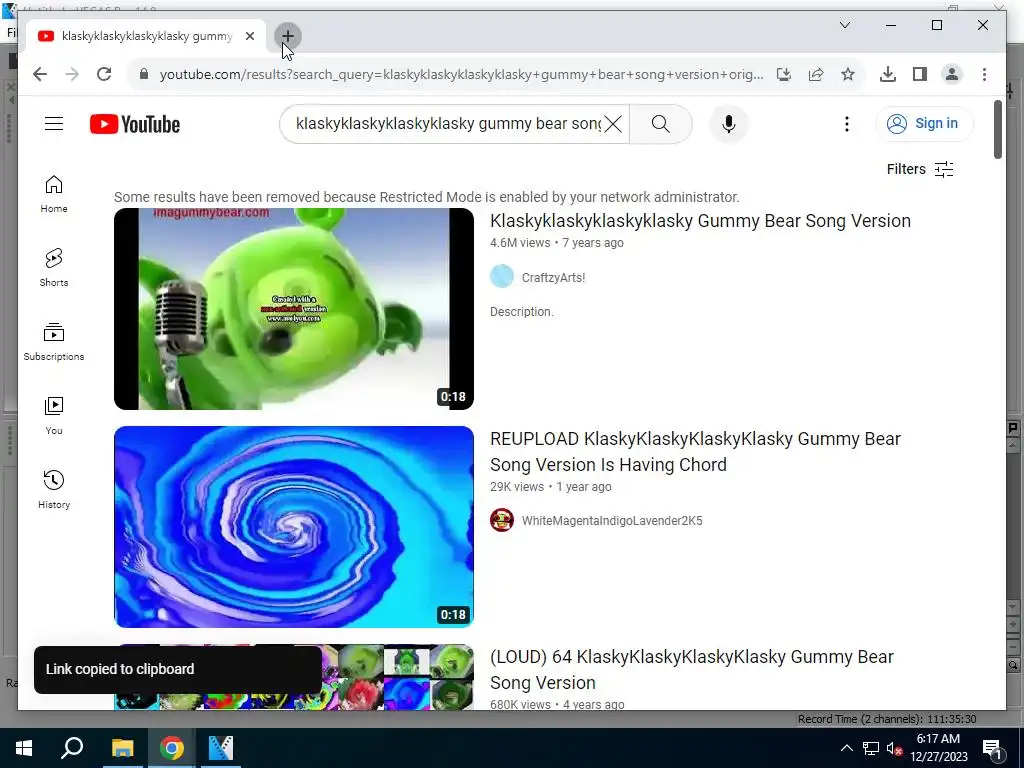1024x768 pixels.
Task: Install YouTube app icon in address bar
Action: 784,74
